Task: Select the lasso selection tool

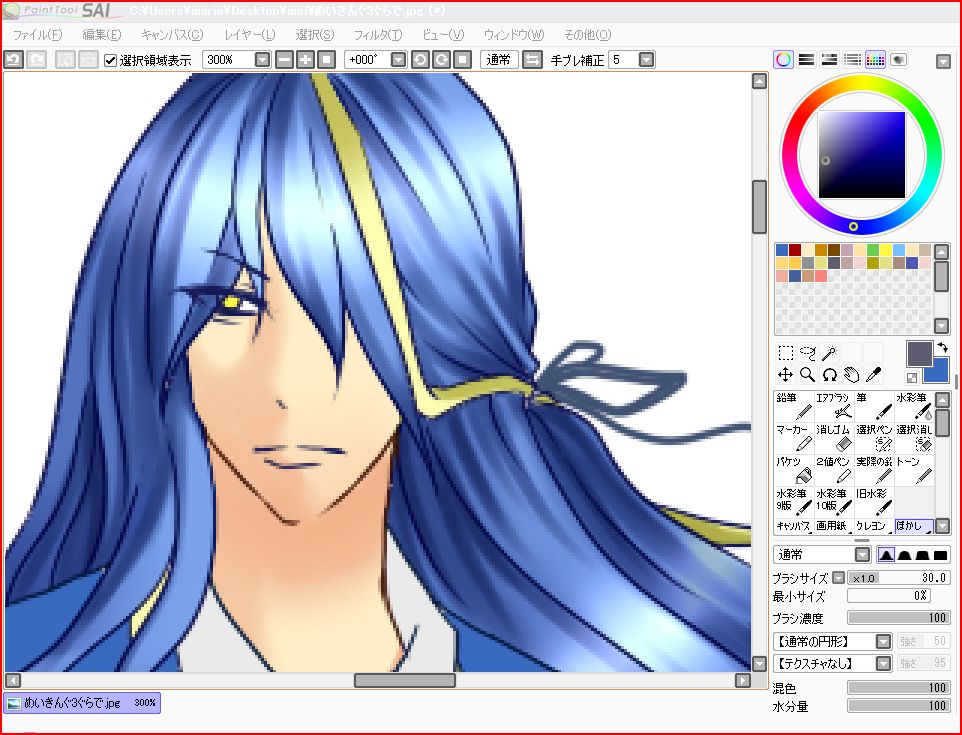Action: (808, 353)
